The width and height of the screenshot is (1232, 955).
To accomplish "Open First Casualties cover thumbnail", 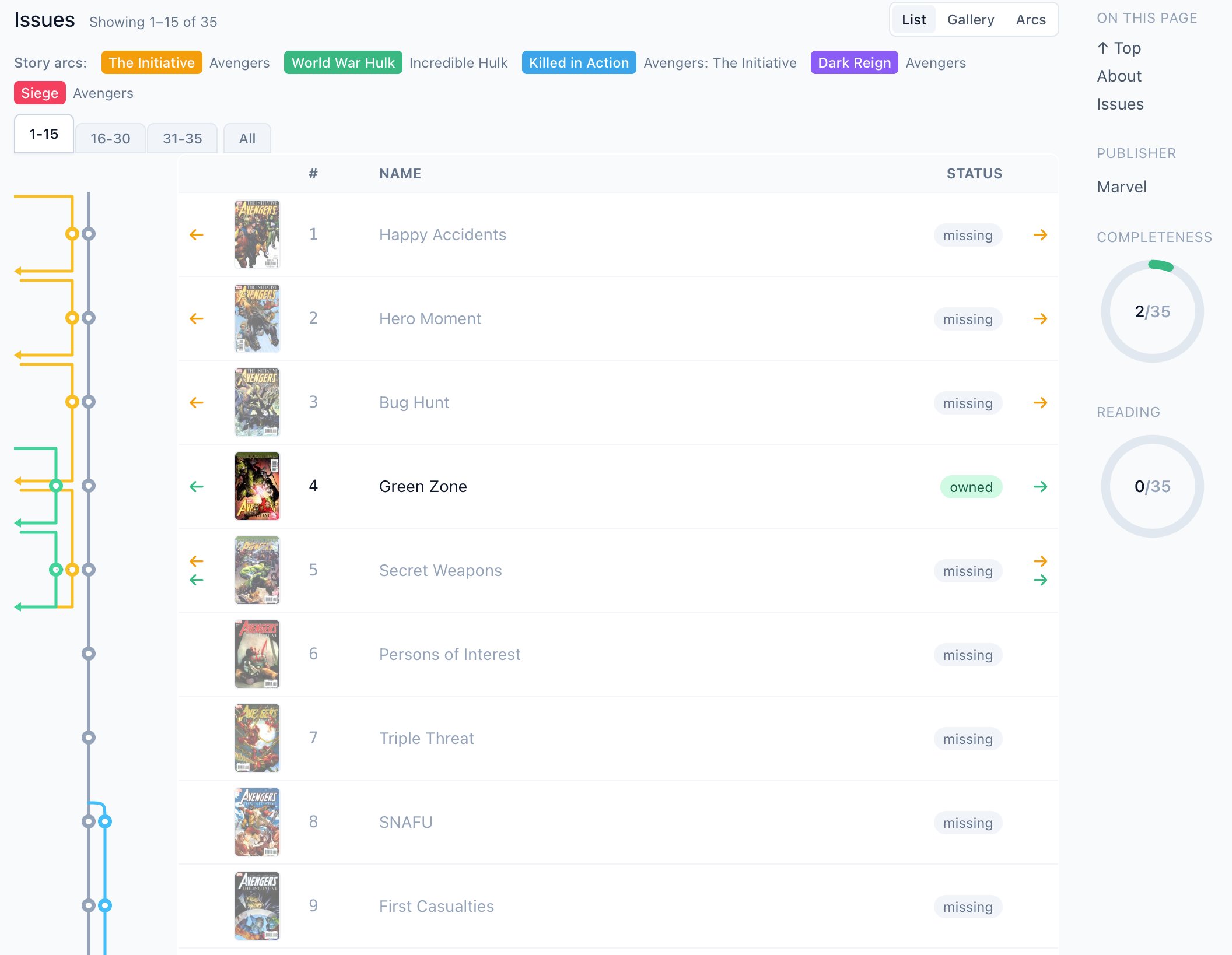I will click(x=257, y=906).
